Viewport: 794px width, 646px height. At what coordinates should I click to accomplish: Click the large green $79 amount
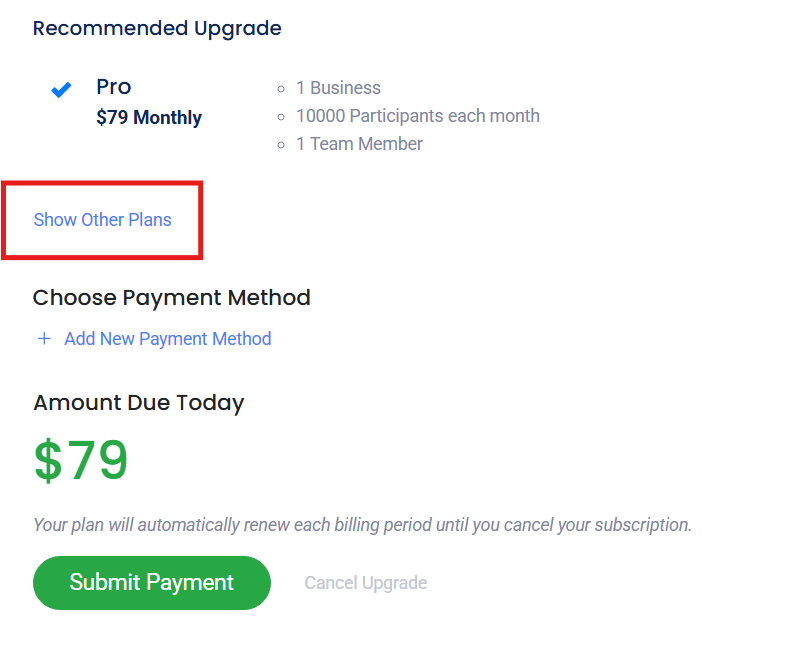[x=81, y=461]
